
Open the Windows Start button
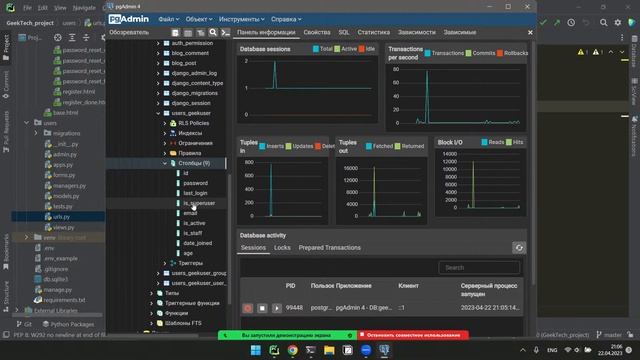click(x=256, y=350)
